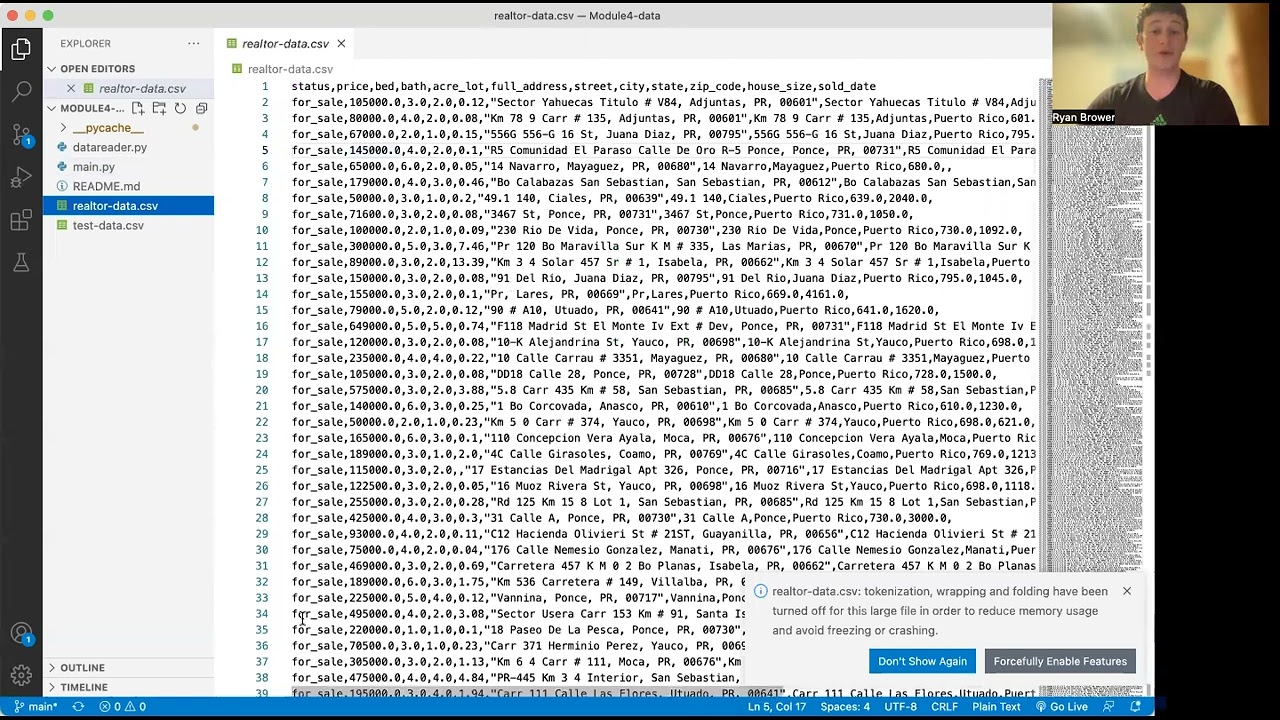The height and width of the screenshot is (720, 1280).
Task: Open the Testing flask view
Action: [x=21, y=263]
